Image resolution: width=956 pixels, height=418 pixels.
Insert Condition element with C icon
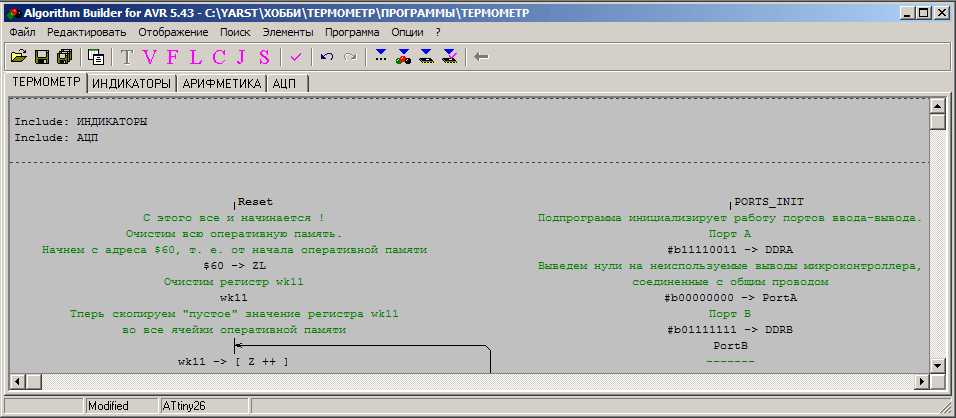[x=218, y=57]
